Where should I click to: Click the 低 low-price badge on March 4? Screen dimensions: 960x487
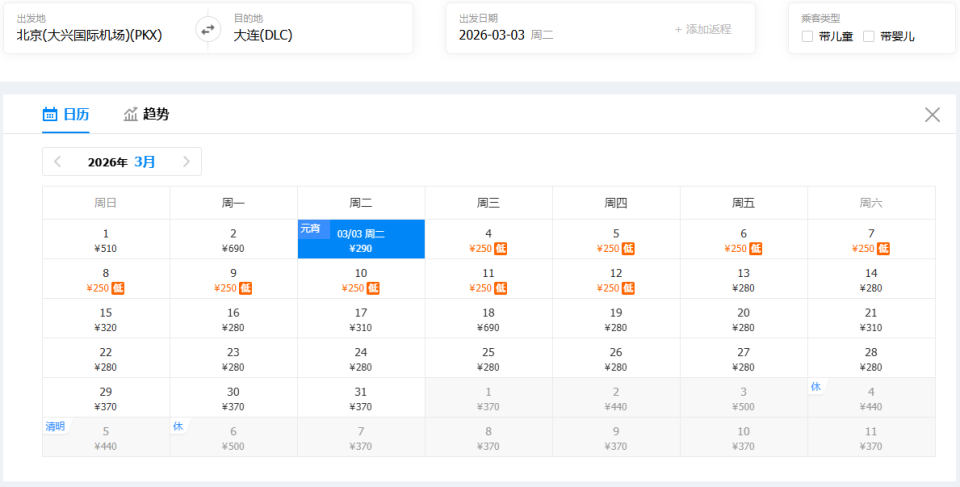point(501,249)
